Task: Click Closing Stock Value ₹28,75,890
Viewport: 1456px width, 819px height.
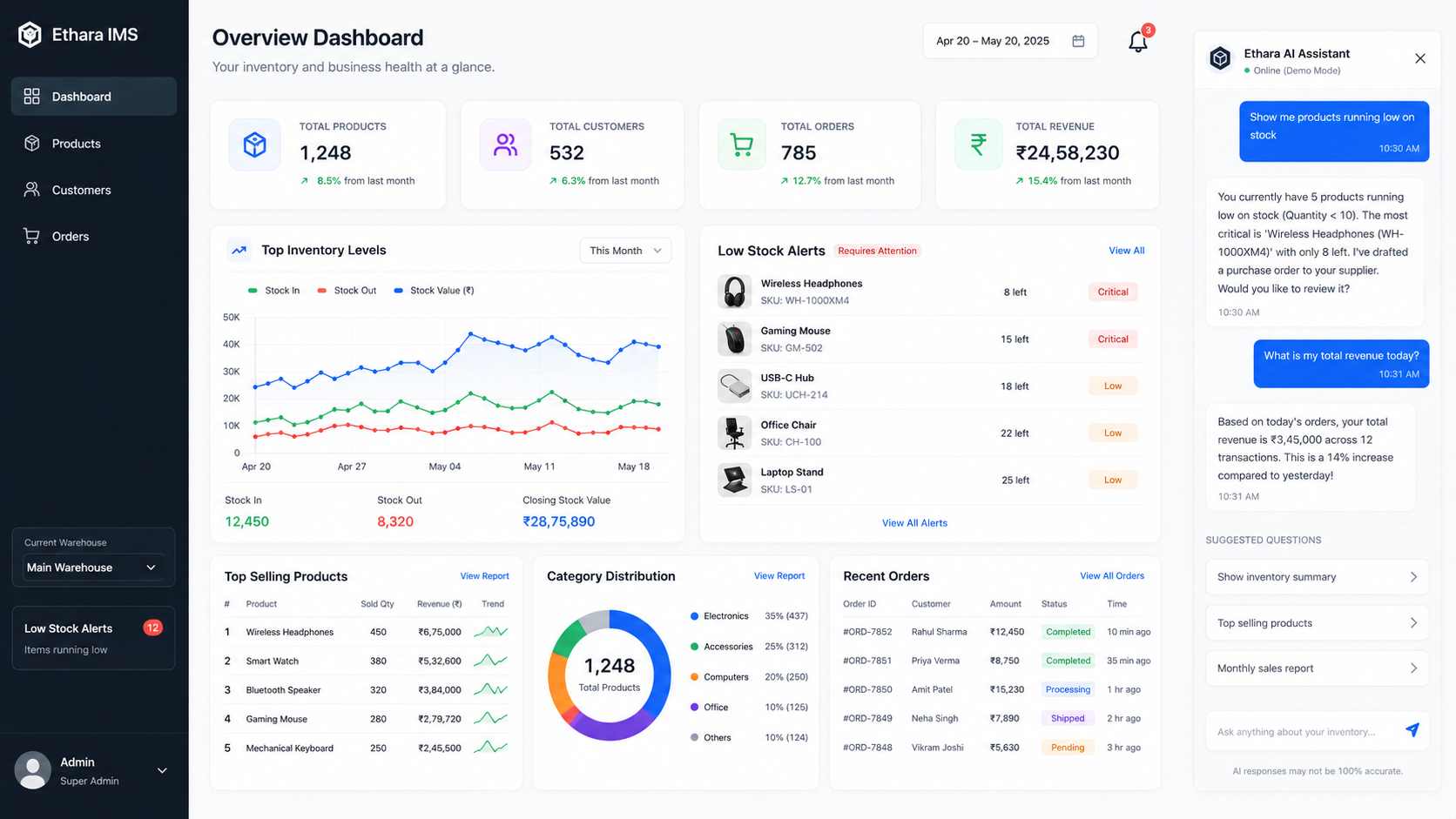Action: pyautogui.click(x=558, y=521)
